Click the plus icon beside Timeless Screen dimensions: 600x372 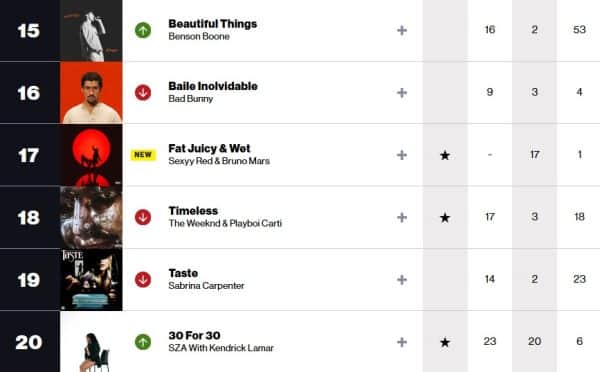point(402,217)
